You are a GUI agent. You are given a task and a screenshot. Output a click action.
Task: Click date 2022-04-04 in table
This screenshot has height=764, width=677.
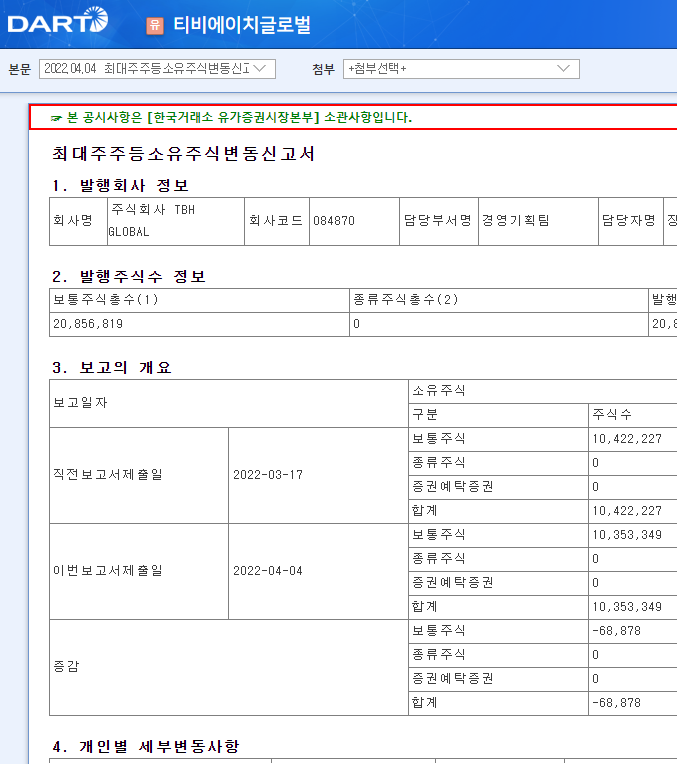(x=268, y=571)
